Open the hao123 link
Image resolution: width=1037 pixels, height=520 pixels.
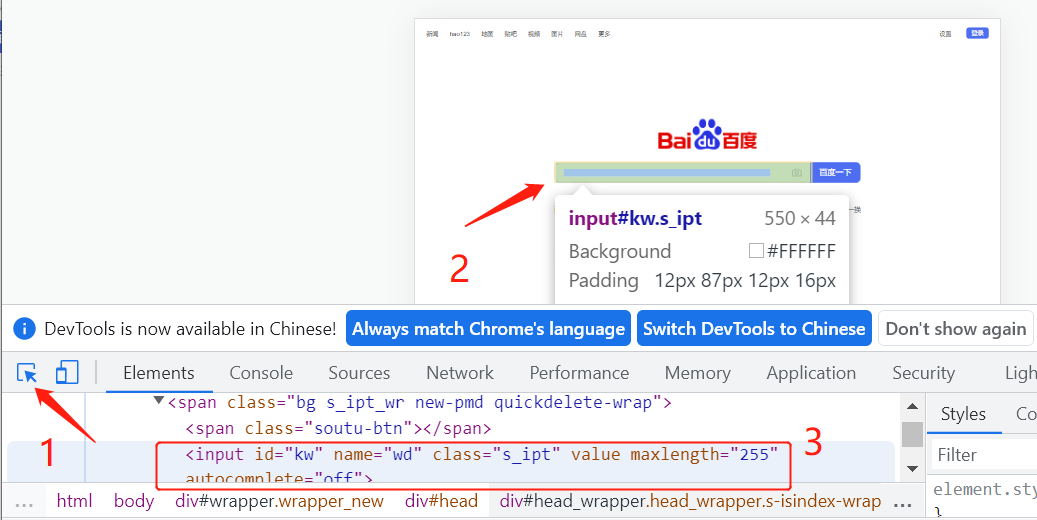point(460,34)
